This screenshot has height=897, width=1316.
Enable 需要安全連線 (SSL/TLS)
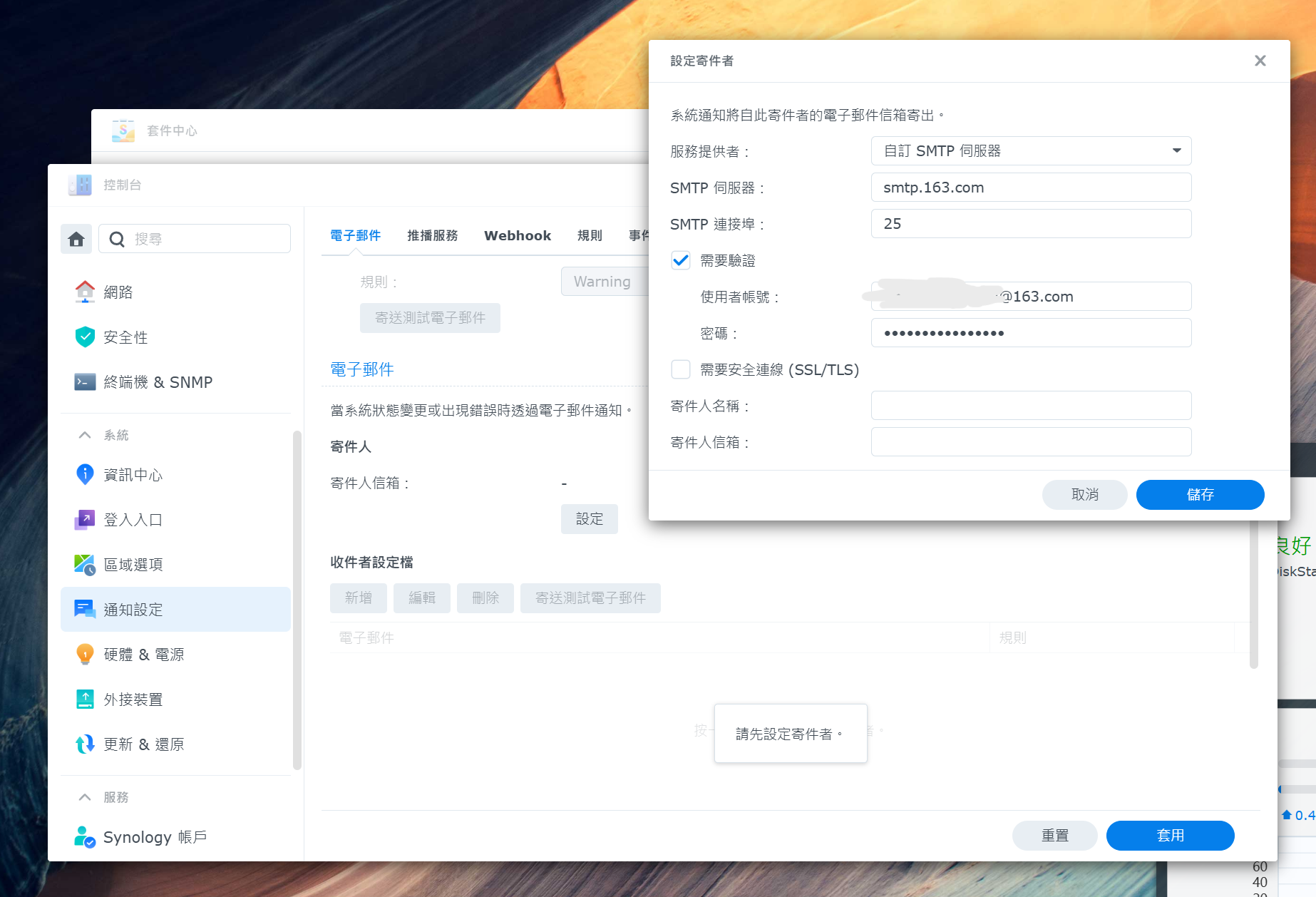pyautogui.click(x=681, y=369)
